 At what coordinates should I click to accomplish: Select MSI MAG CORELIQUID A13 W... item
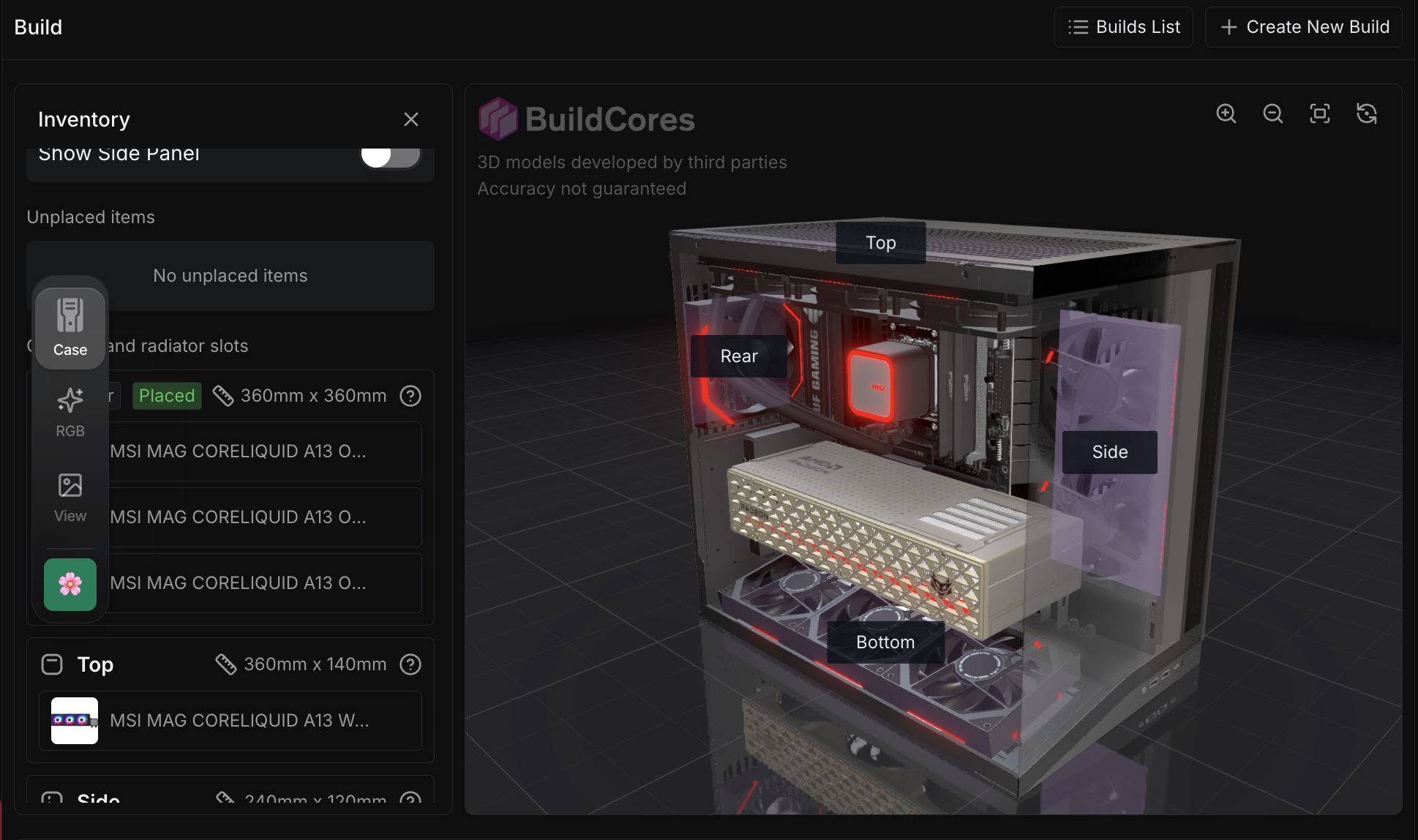230,721
